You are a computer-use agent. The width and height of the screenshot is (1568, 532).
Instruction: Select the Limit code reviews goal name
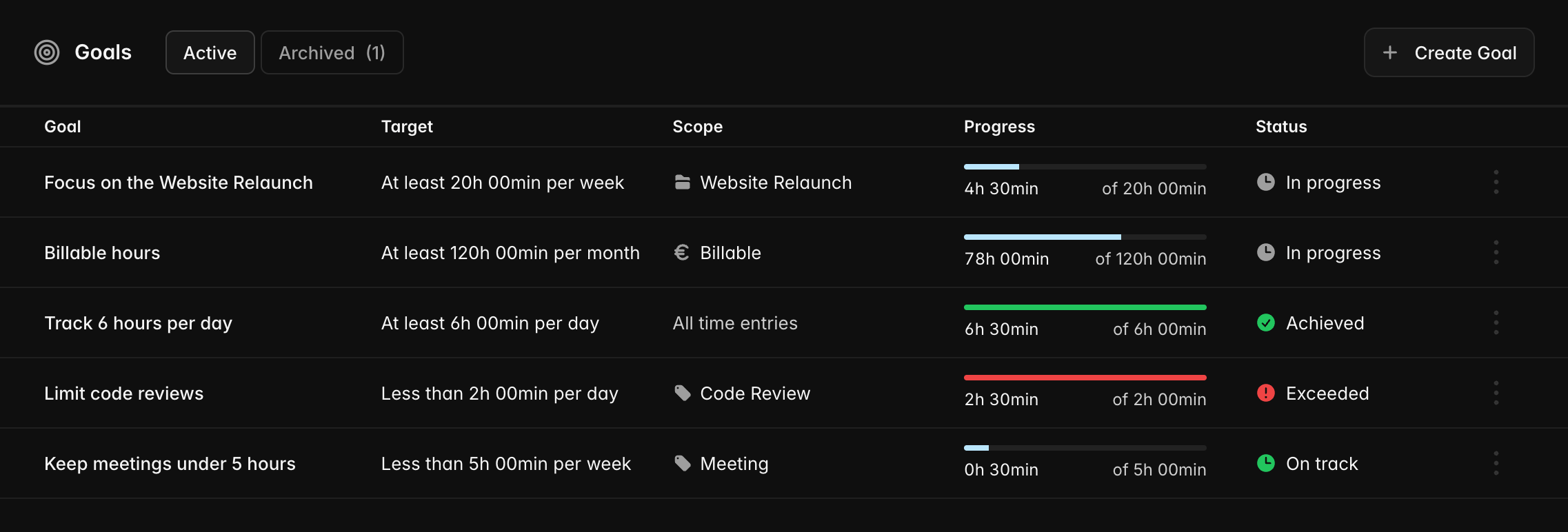[x=124, y=393]
